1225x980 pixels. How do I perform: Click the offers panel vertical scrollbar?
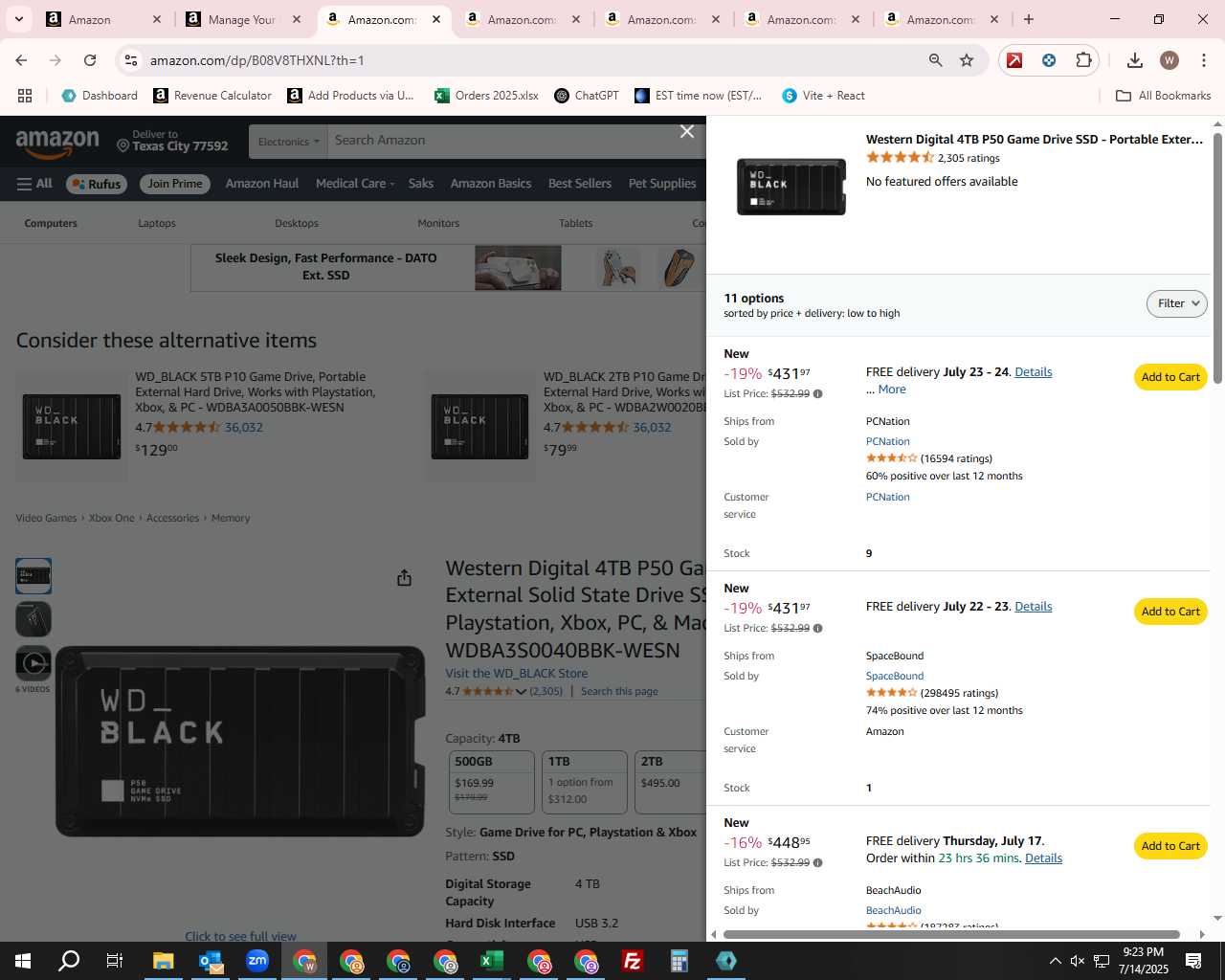tap(1217, 258)
